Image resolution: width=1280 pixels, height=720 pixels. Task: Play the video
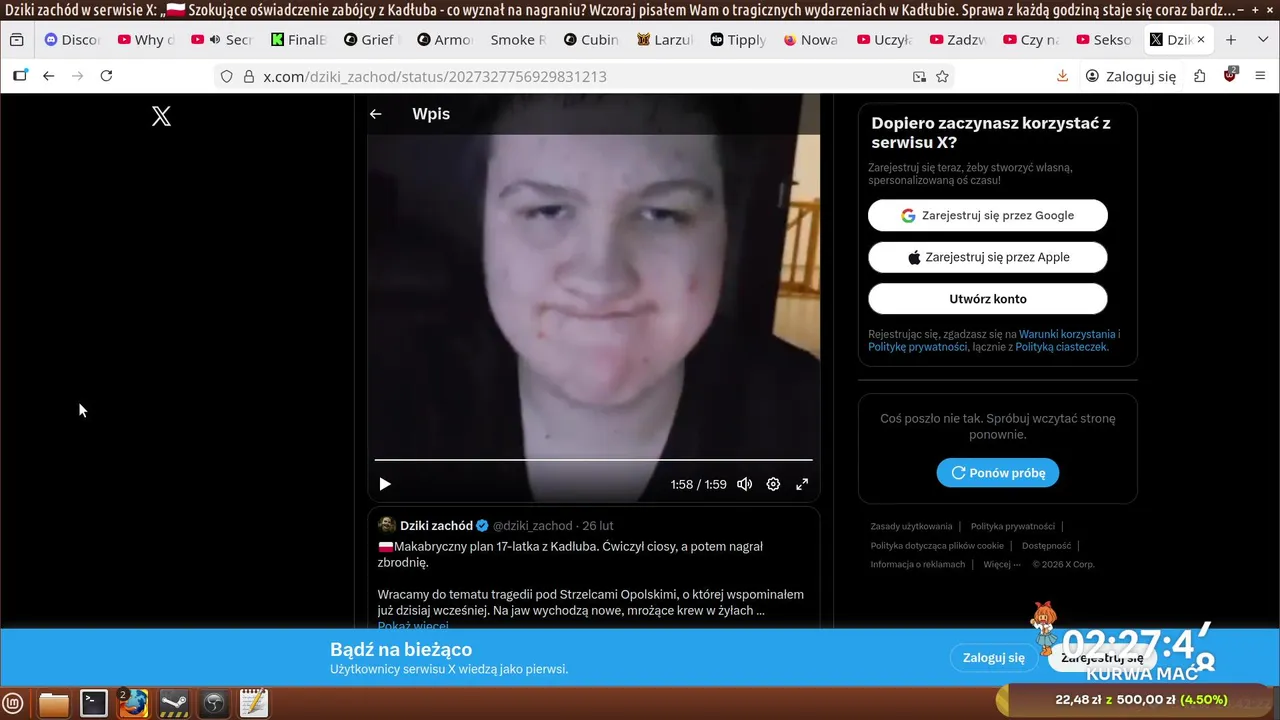tap(385, 484)
